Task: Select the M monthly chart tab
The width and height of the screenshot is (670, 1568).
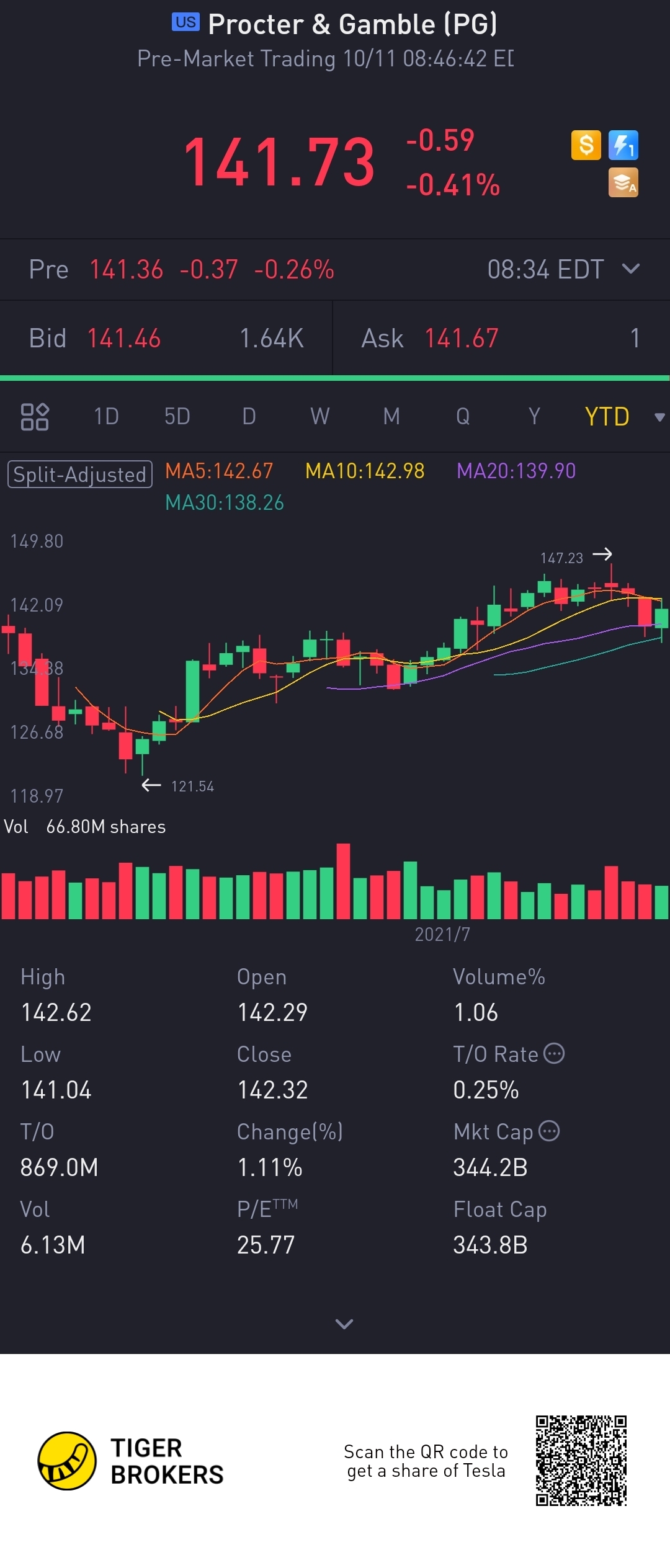Action: (391, 416)
